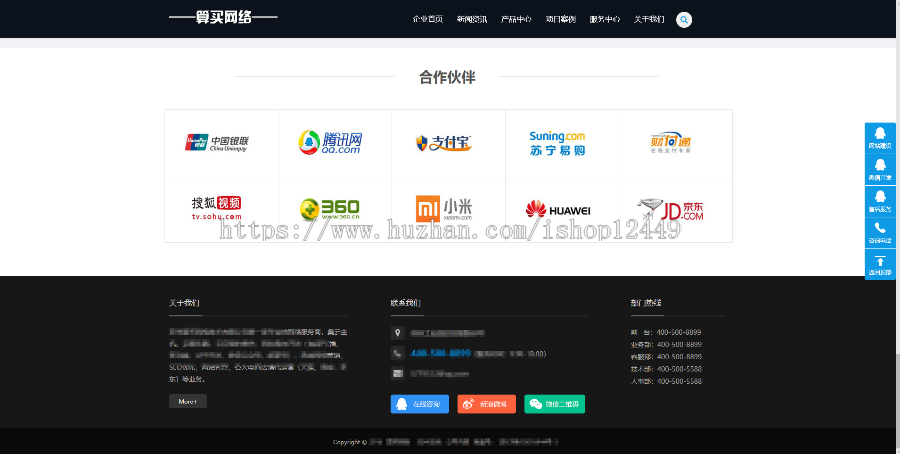The height and width of the screenshot is (454, 900).
Task: Click the 合作伙伴 section heading
Action: pyautogui.click(x=447, y=77)
